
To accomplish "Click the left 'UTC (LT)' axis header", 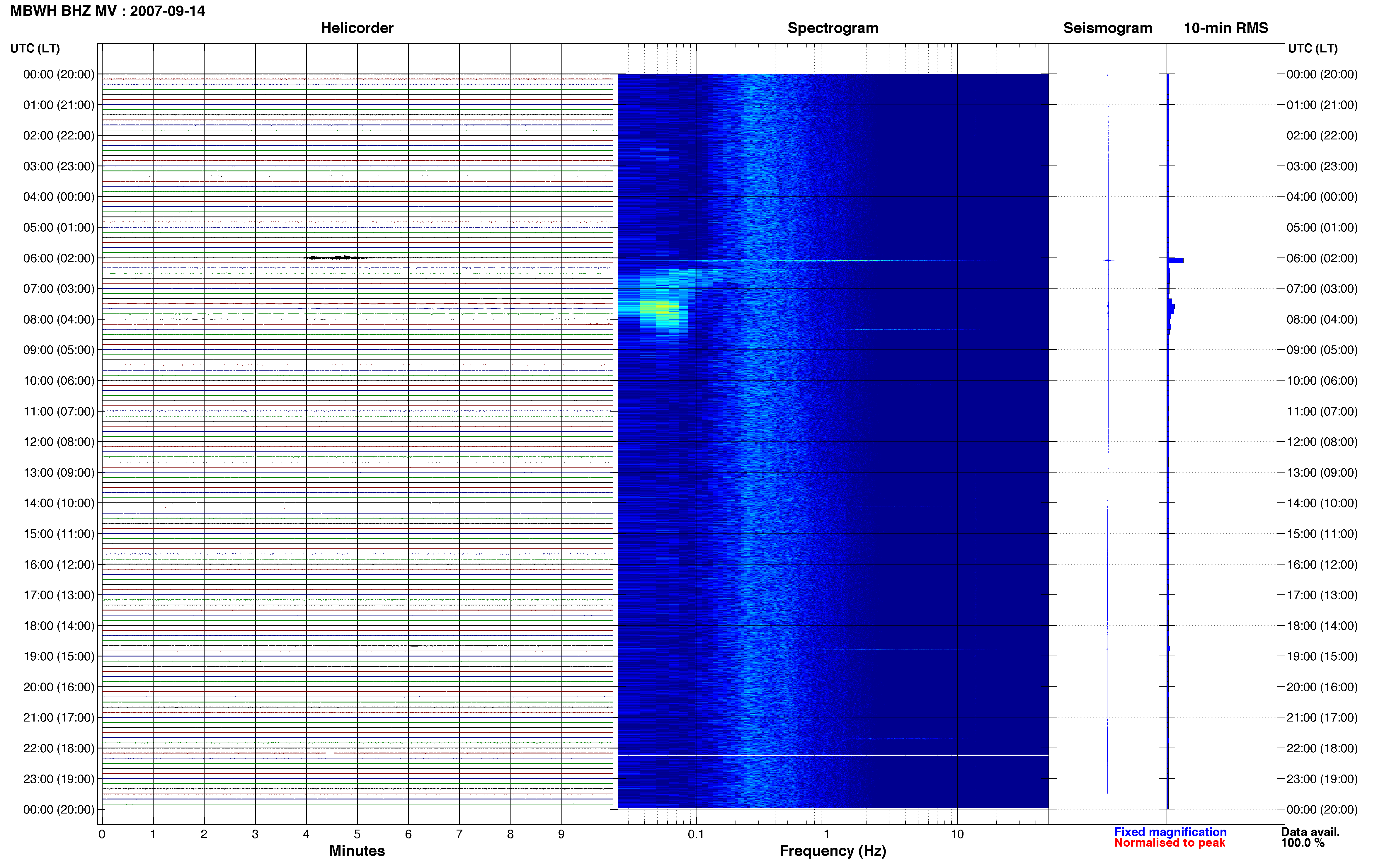I will pos(35,48).
